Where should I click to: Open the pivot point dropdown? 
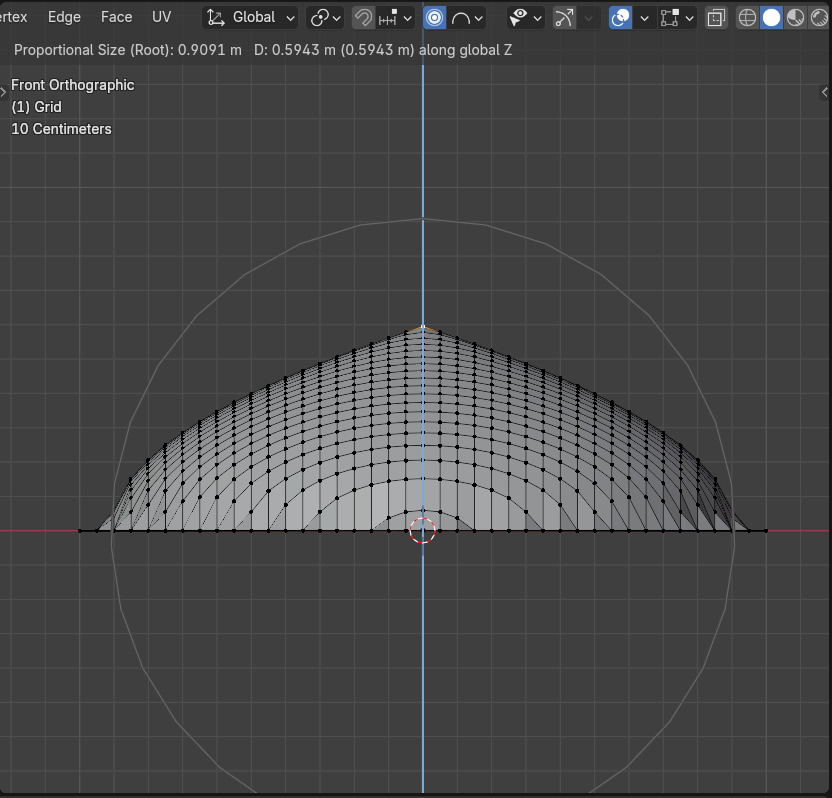tap(325, 17)
